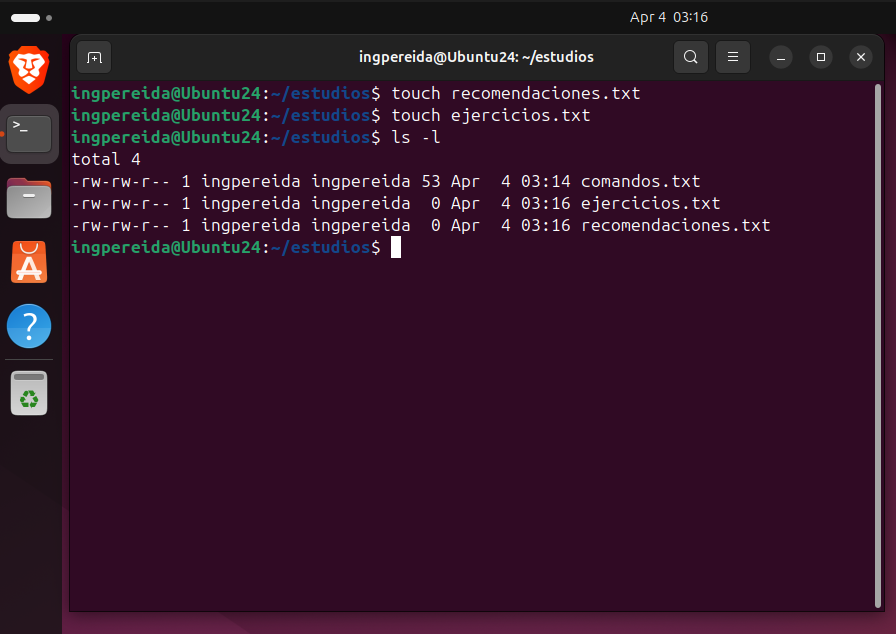The width and height of the screenshot is (896, 634).
Task: Click the 'ls -l' command text
Action: (416, 138)
